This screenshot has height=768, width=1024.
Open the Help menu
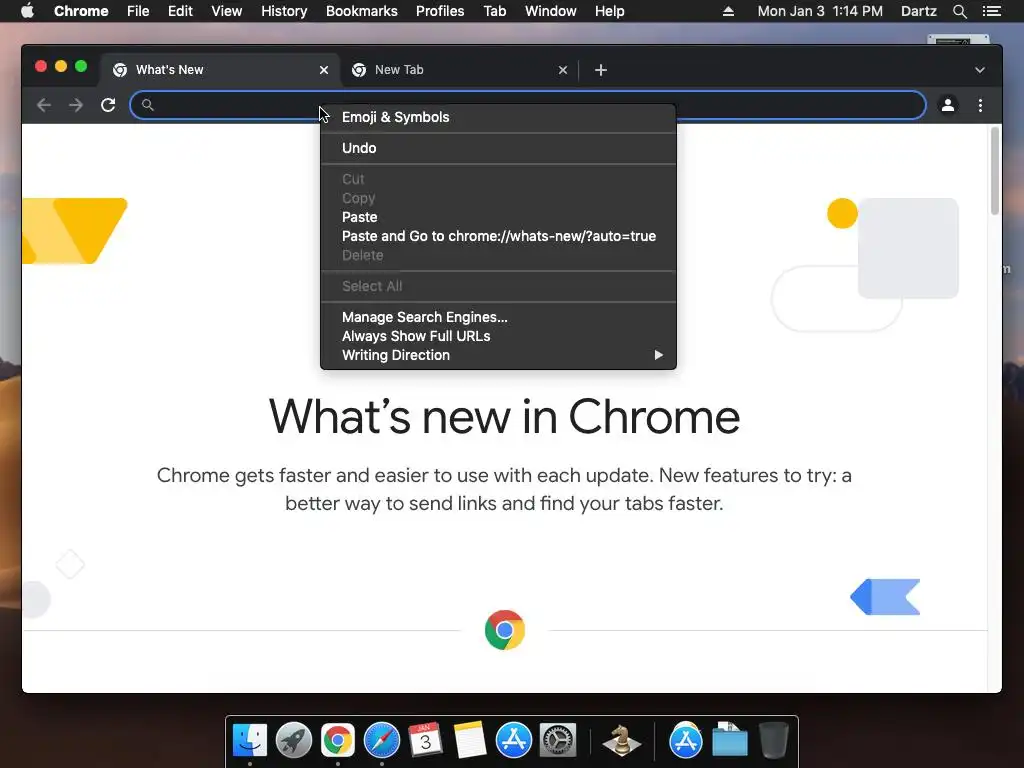pyautogui.click(x=609, y=11)
